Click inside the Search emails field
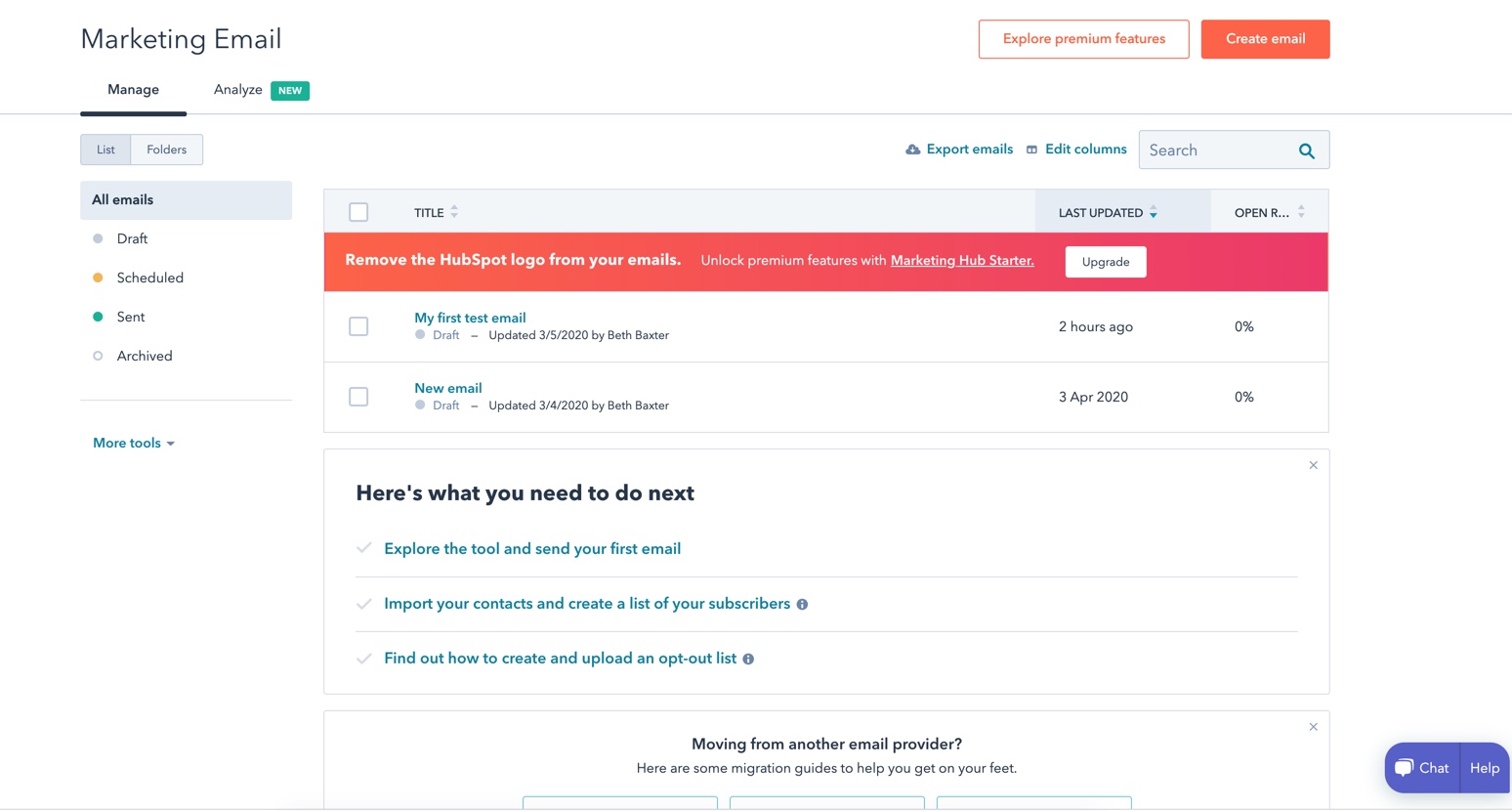This screenshot has height=811, width=1512. pyautogui.click(x=1211, y=149)
